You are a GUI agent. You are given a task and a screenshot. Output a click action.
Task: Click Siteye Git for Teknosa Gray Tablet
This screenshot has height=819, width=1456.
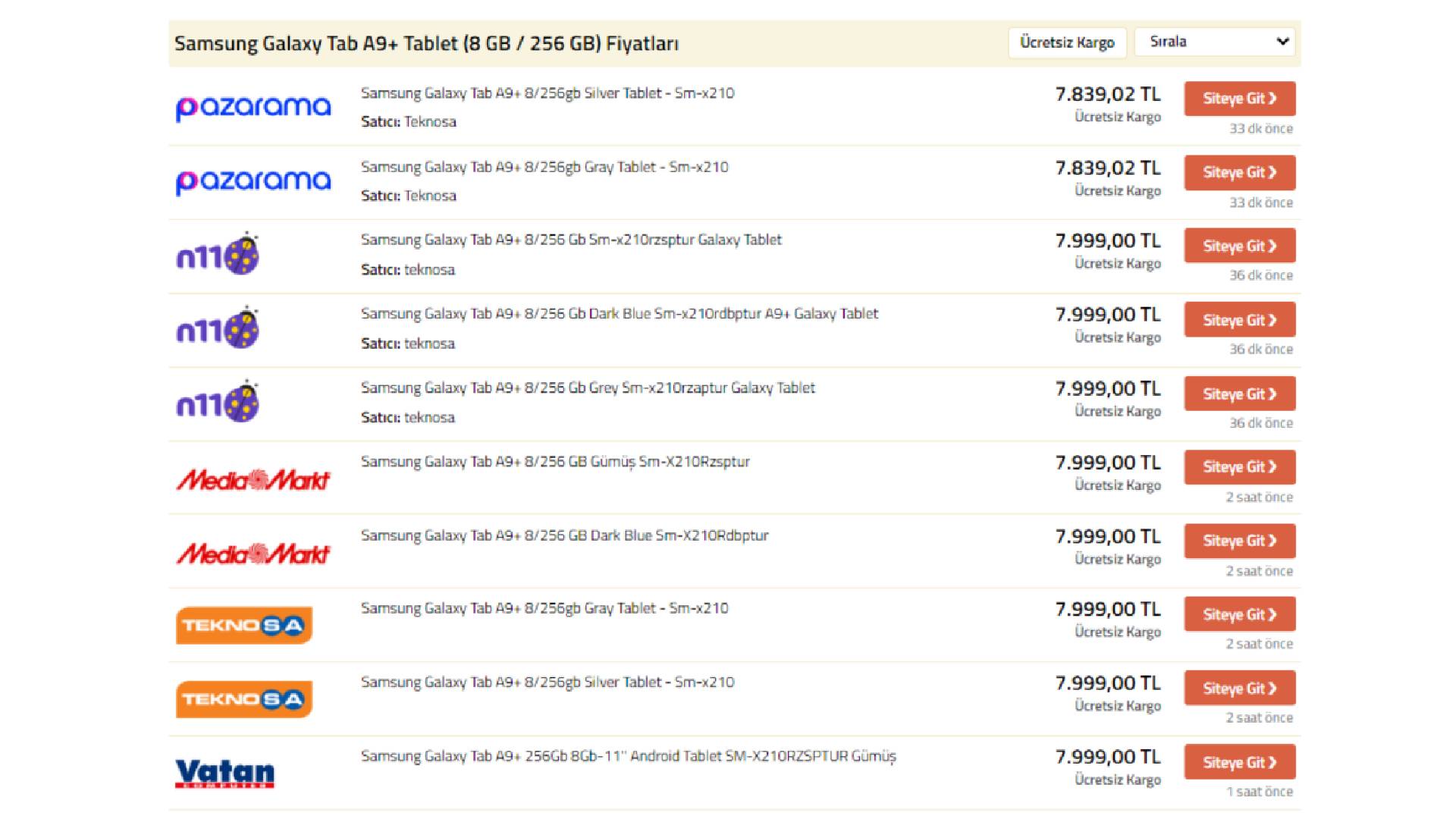1240,614
